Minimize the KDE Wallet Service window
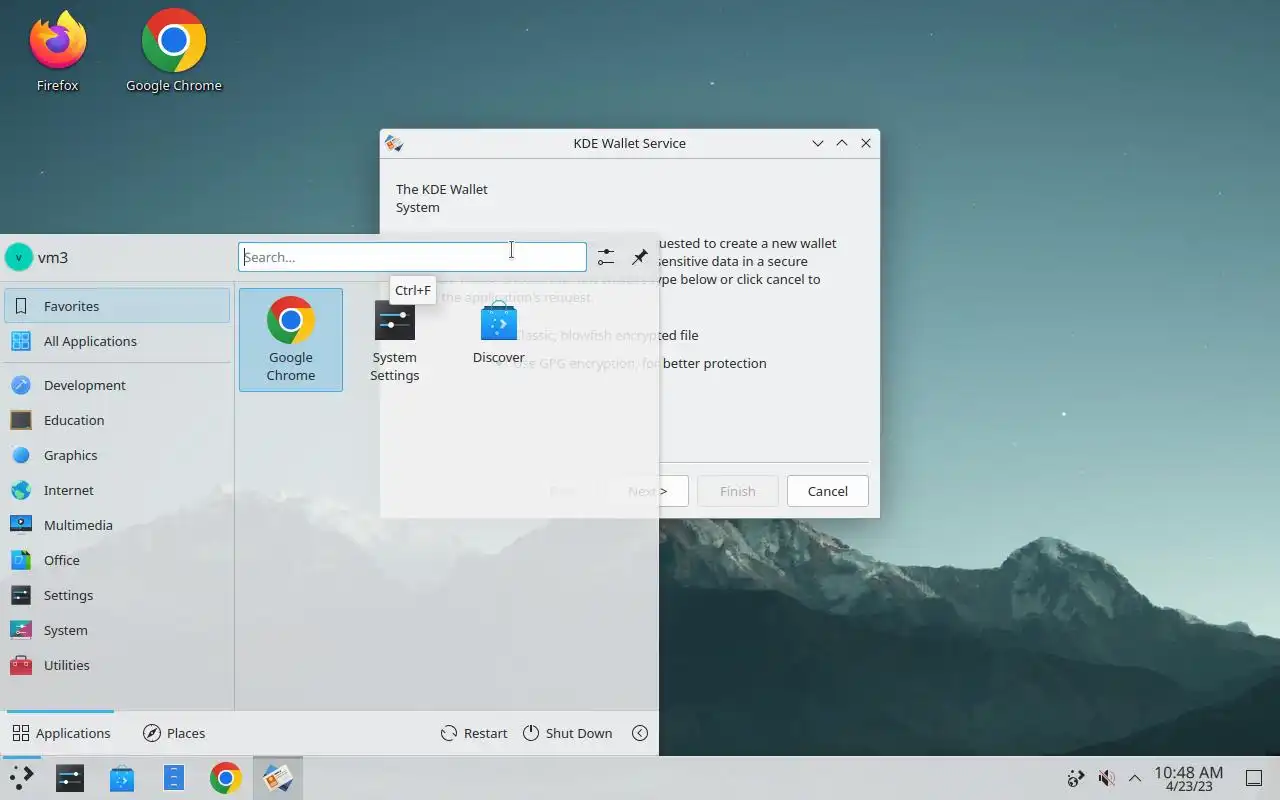This screenshot has height=800, width=1280. tap(818, 143)
